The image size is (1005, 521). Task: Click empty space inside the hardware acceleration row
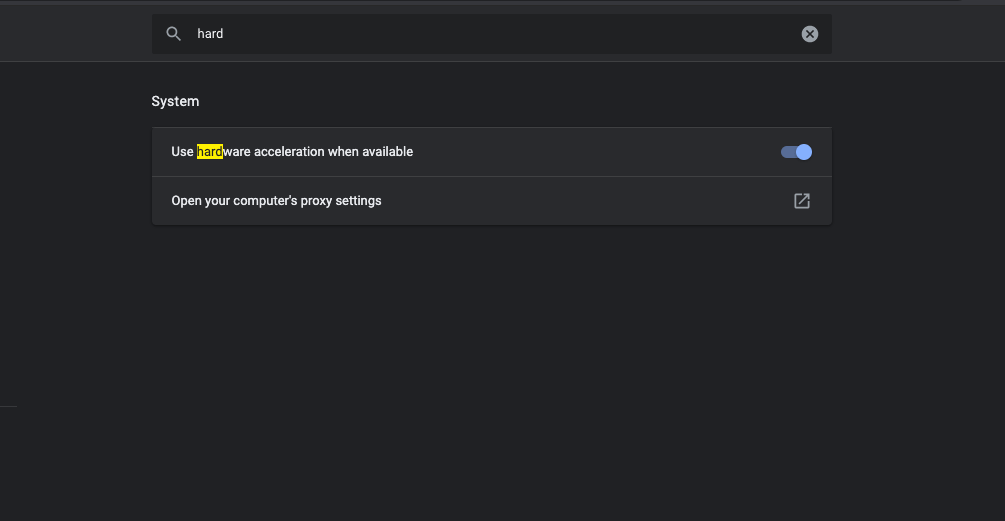(600, 152)
